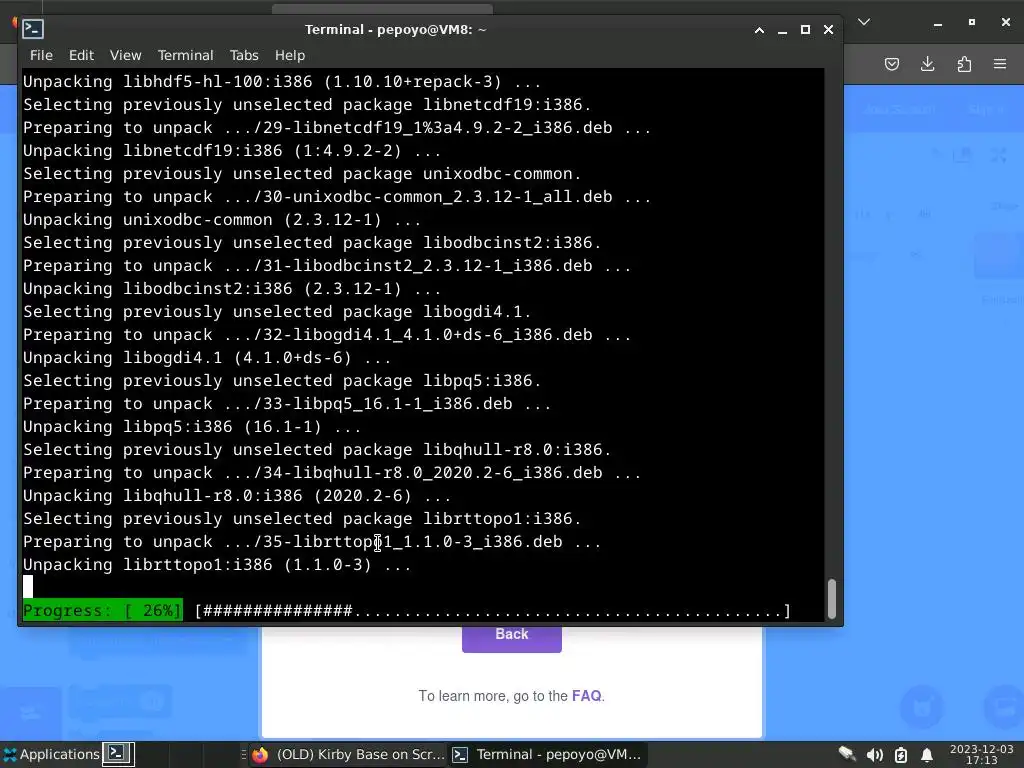The image size is (1024, 768).
Task: Minimize the Terminal window
Action: [782, 30]
